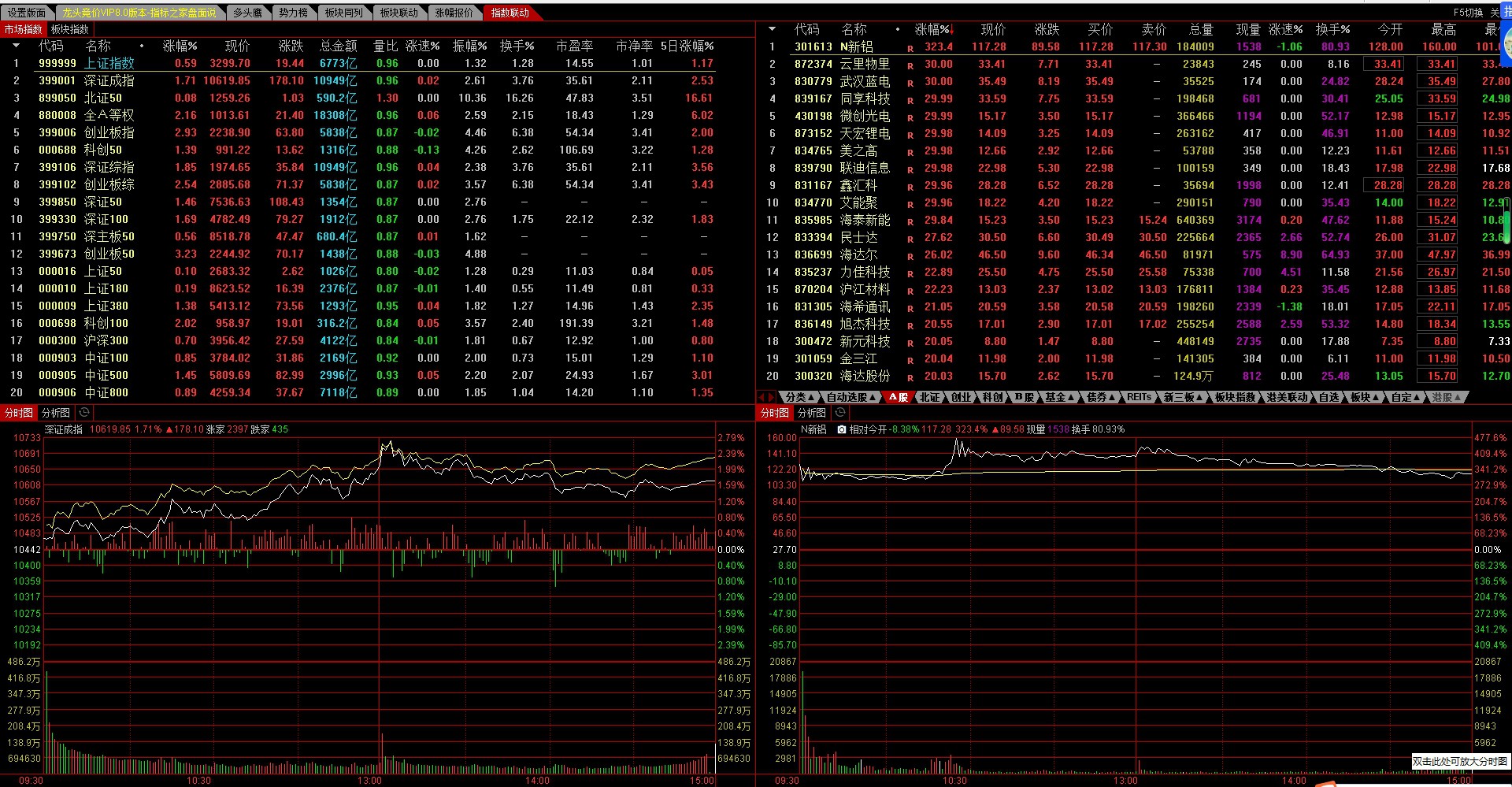Select the 武汉蓝电 stock row
Viewport: 1512px width, 787px height.
pos(1134,81)
